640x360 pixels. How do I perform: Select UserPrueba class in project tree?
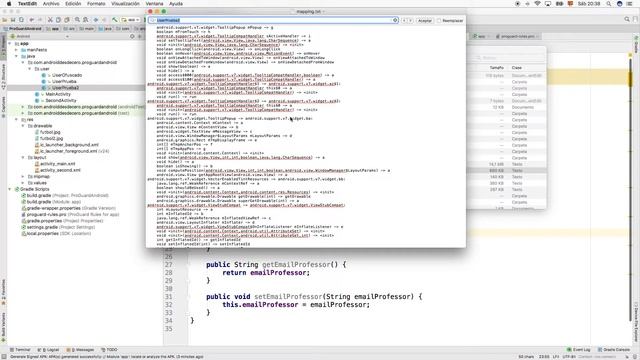point(64,81)
